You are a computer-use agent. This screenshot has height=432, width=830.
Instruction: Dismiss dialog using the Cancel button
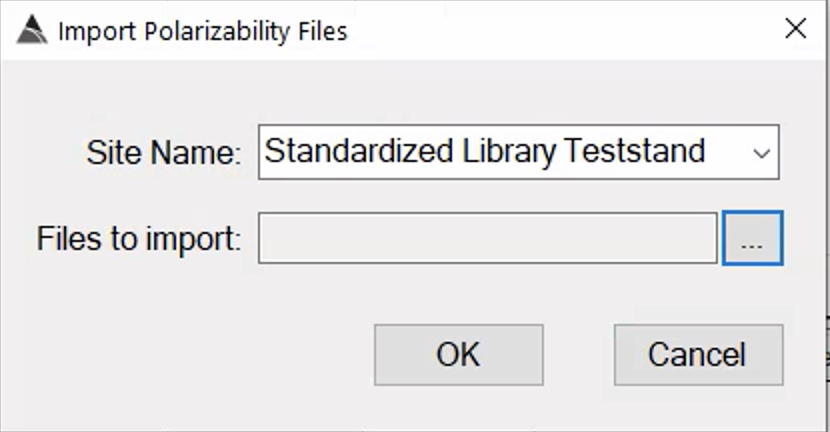click(698, 355)
